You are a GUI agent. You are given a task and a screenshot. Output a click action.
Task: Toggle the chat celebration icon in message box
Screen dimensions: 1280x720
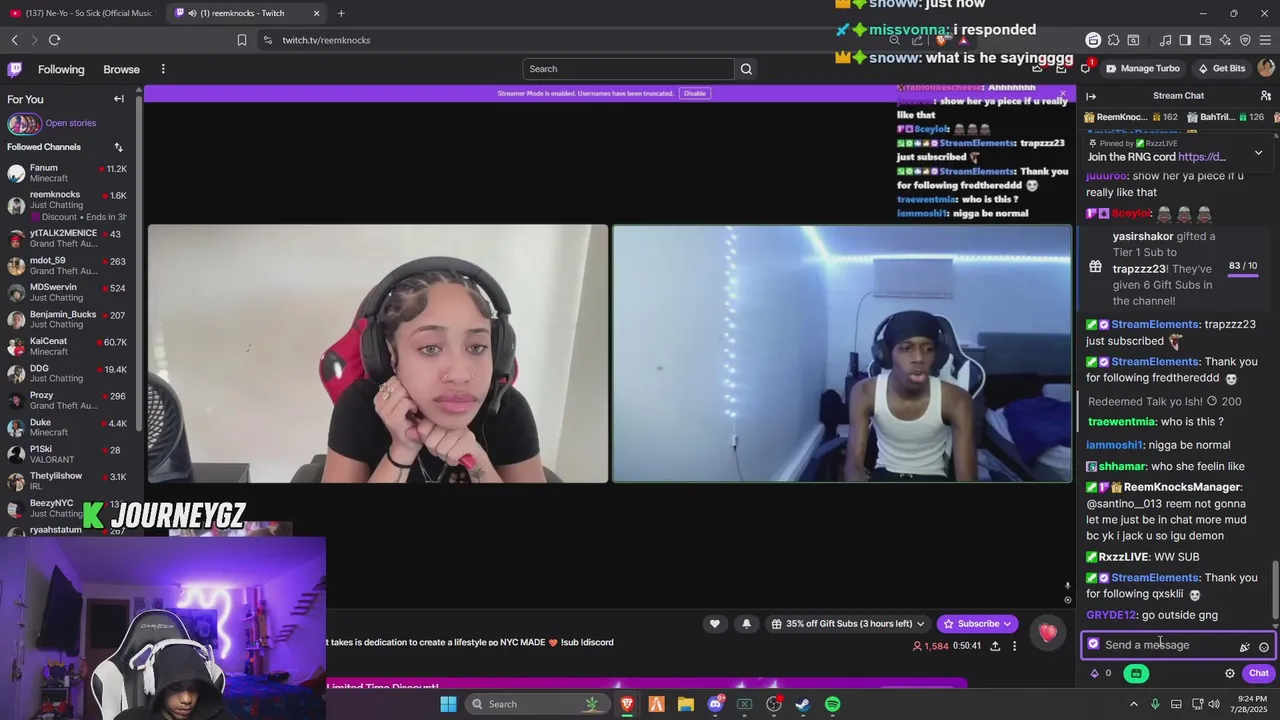pos(1245,647)
